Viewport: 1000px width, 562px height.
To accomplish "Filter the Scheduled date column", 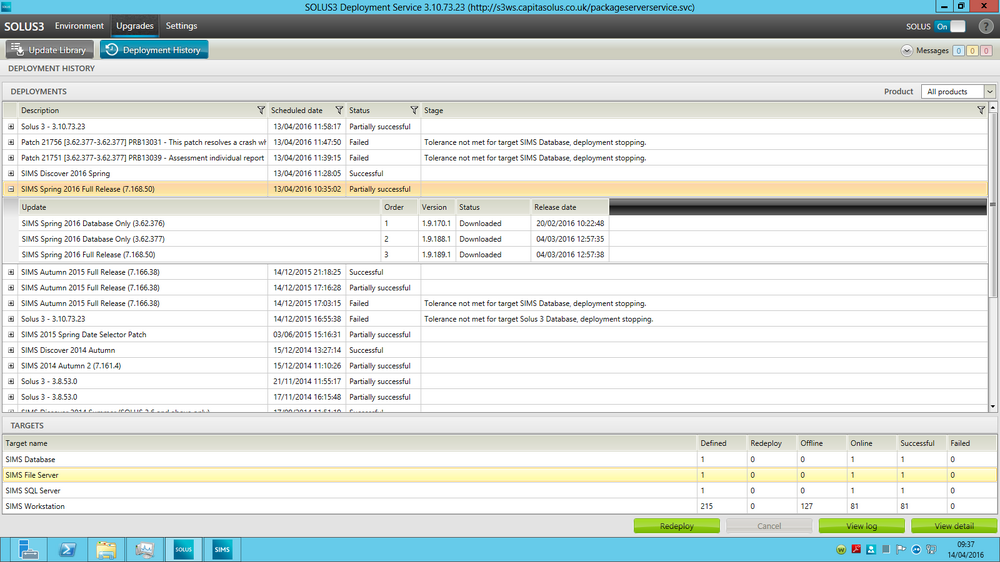I will (339, 110).
